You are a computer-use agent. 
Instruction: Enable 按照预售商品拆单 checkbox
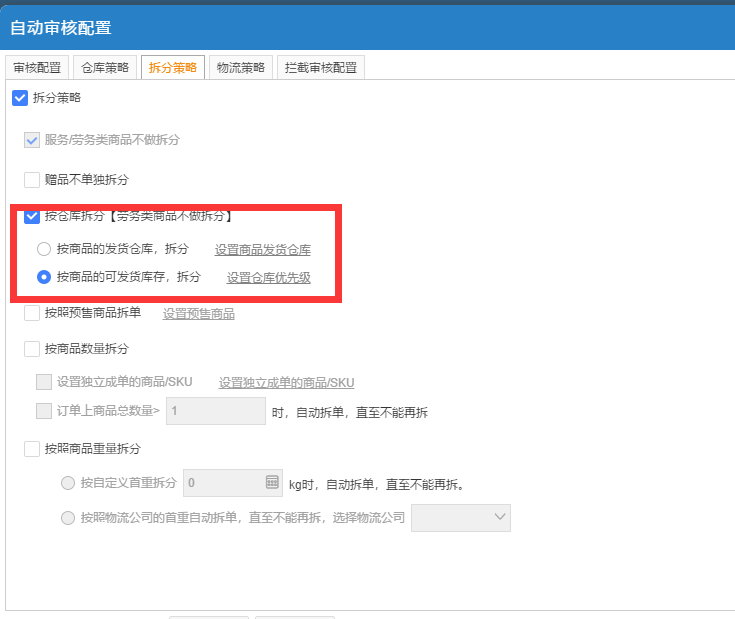[x=32, y=313]
